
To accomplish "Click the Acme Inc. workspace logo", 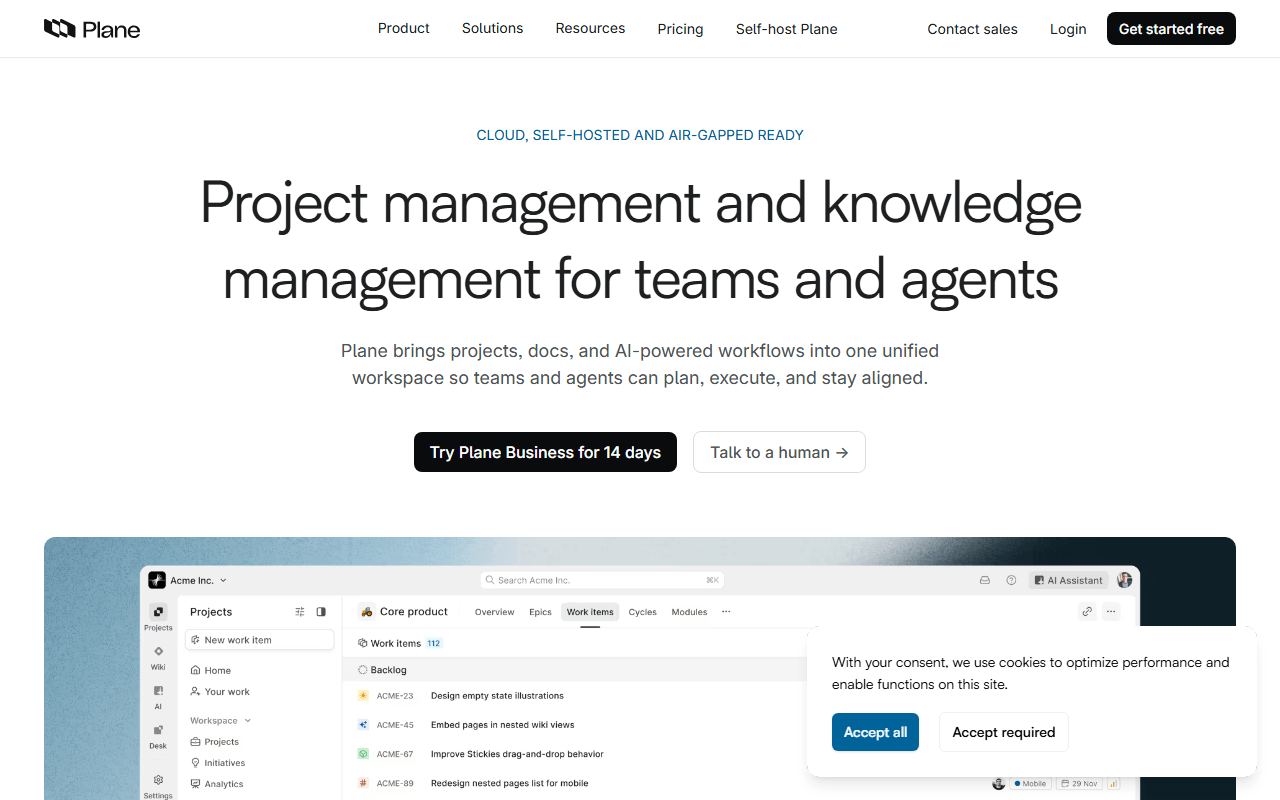I will tap(157, 580).
